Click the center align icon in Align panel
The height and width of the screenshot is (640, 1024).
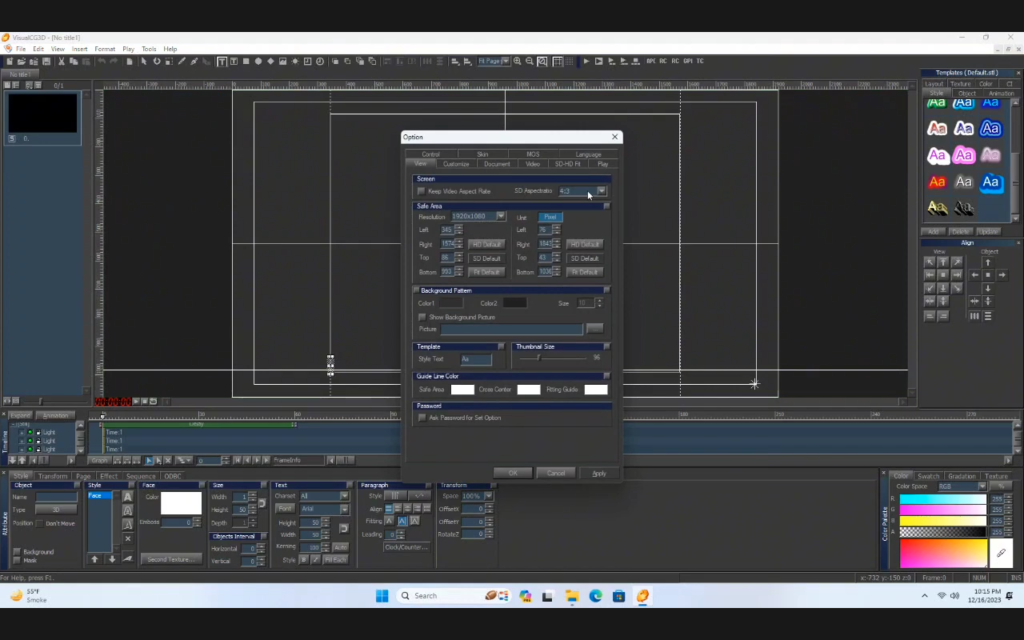(x=943, y=274)
